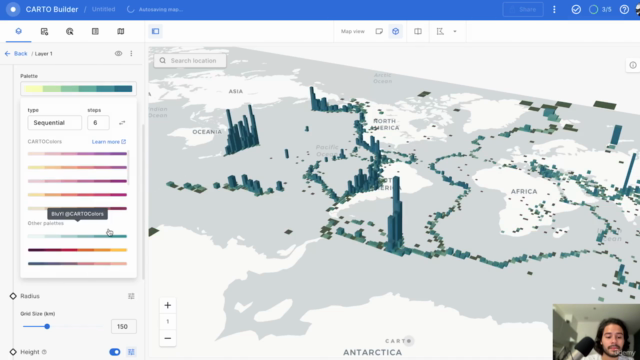Click the Search location field
Viewport: 640px width, 360px height.
(x=190, y=60)
